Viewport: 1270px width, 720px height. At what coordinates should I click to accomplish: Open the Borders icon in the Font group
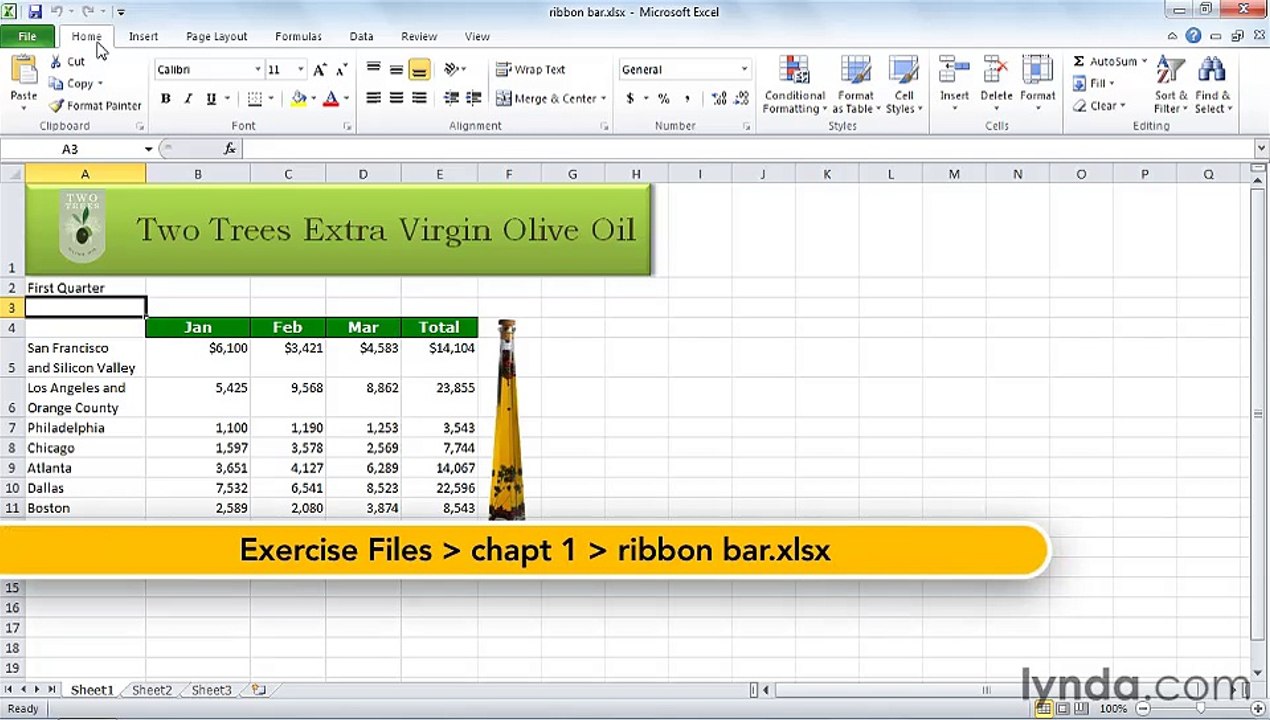point(255,99)
